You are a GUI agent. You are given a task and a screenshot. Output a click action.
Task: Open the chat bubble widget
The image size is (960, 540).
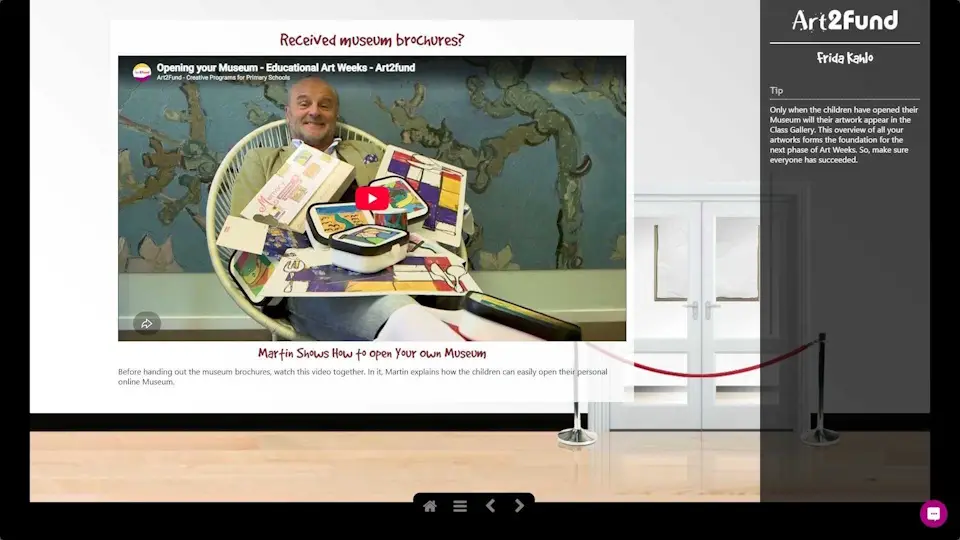click(x=933, y=514)
